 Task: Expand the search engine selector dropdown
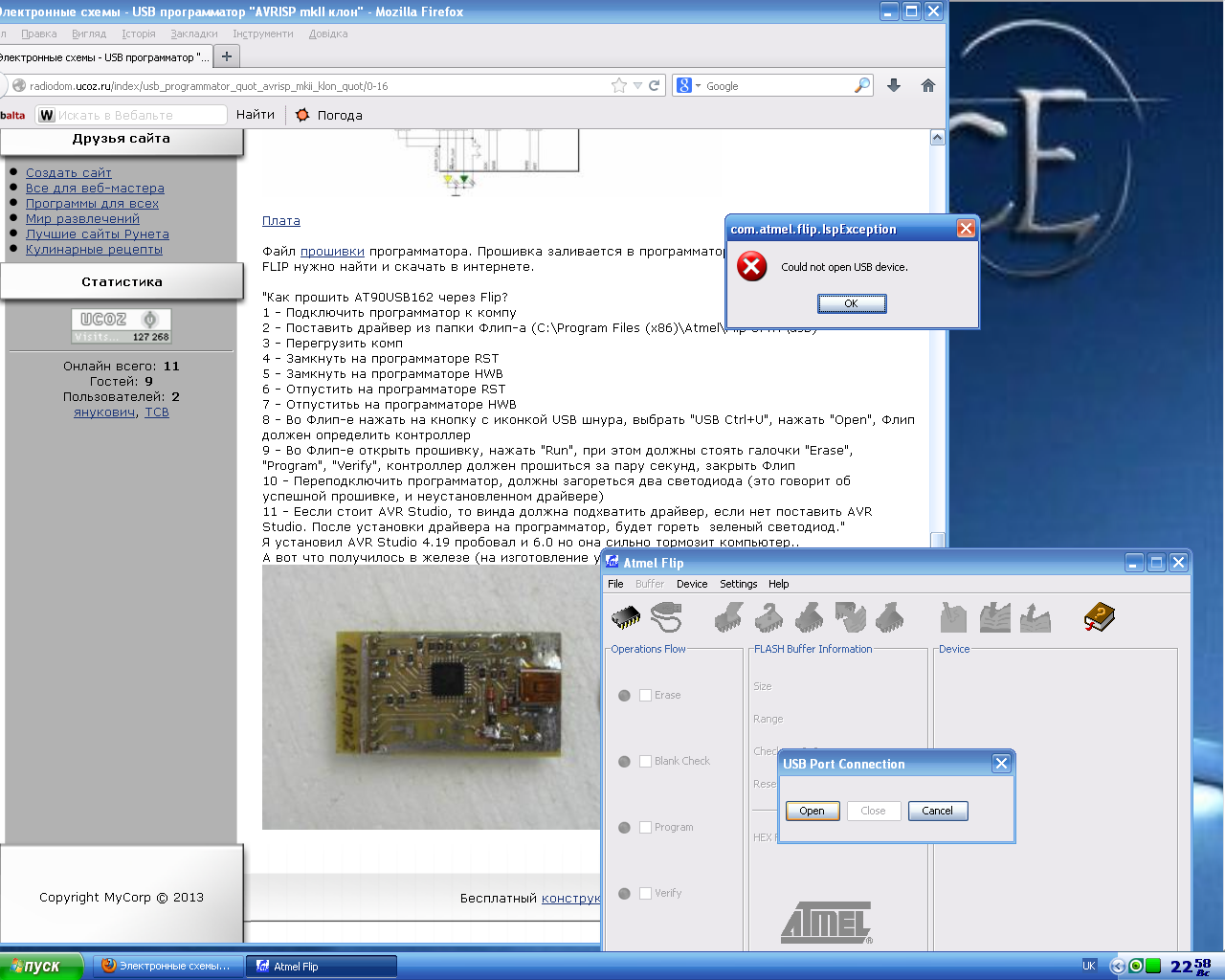[698, 85]
